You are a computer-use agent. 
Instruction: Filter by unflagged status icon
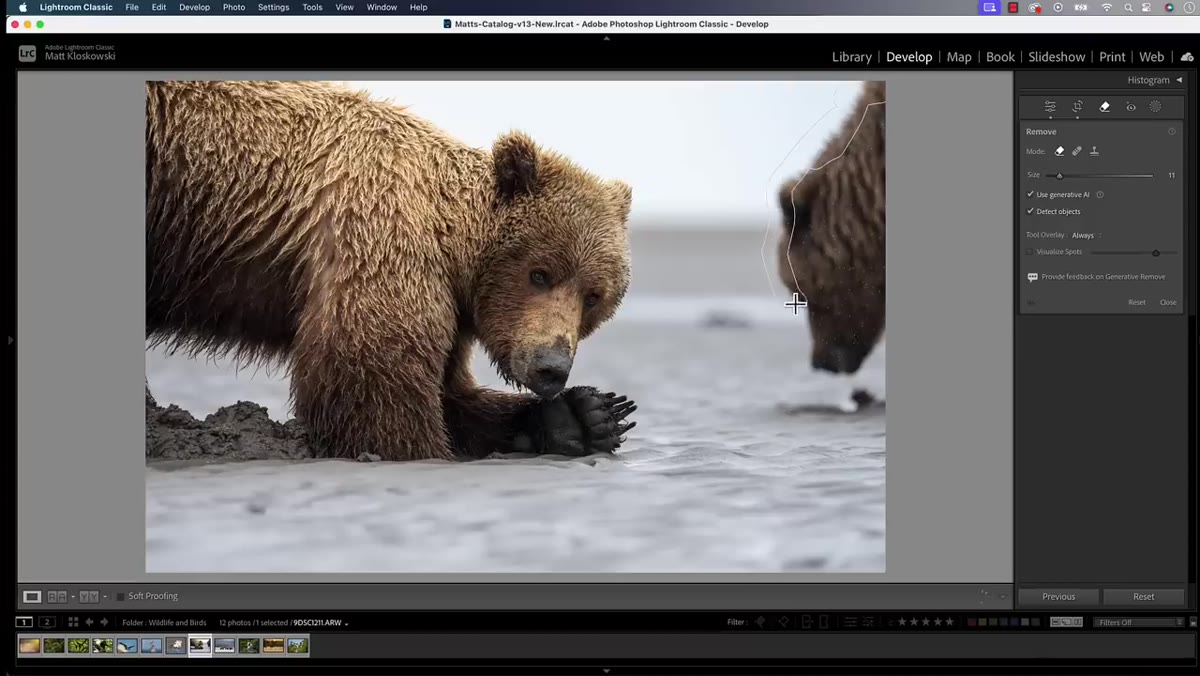tap(783, 622)
